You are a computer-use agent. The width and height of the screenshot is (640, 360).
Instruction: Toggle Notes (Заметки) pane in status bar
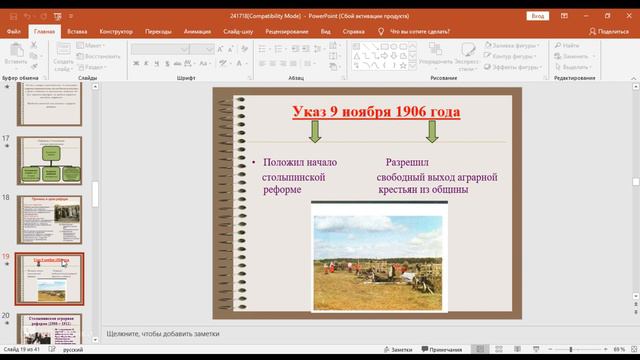(x=398, y=349)
